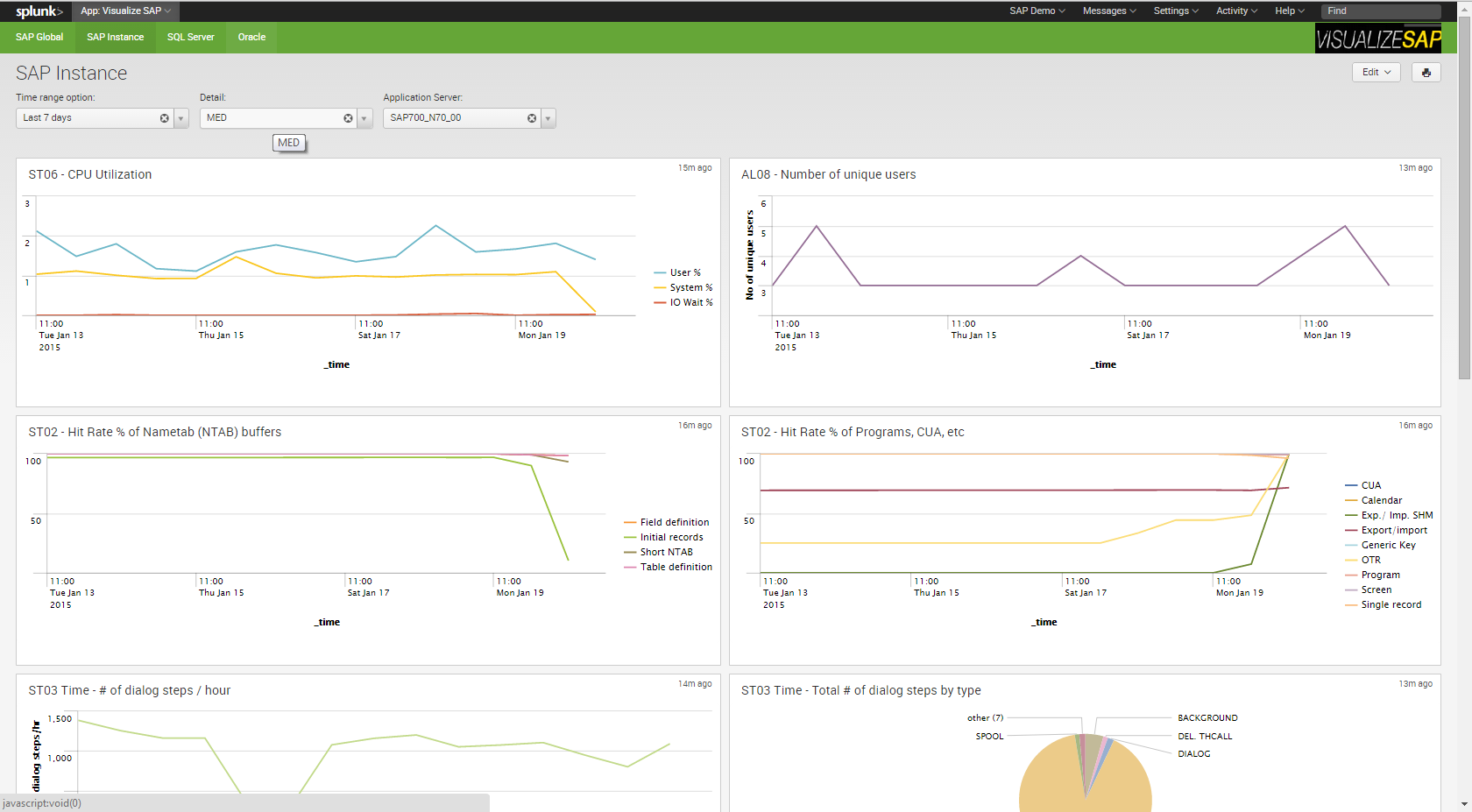Open the Time range dropdown arrow

(181, 118)
